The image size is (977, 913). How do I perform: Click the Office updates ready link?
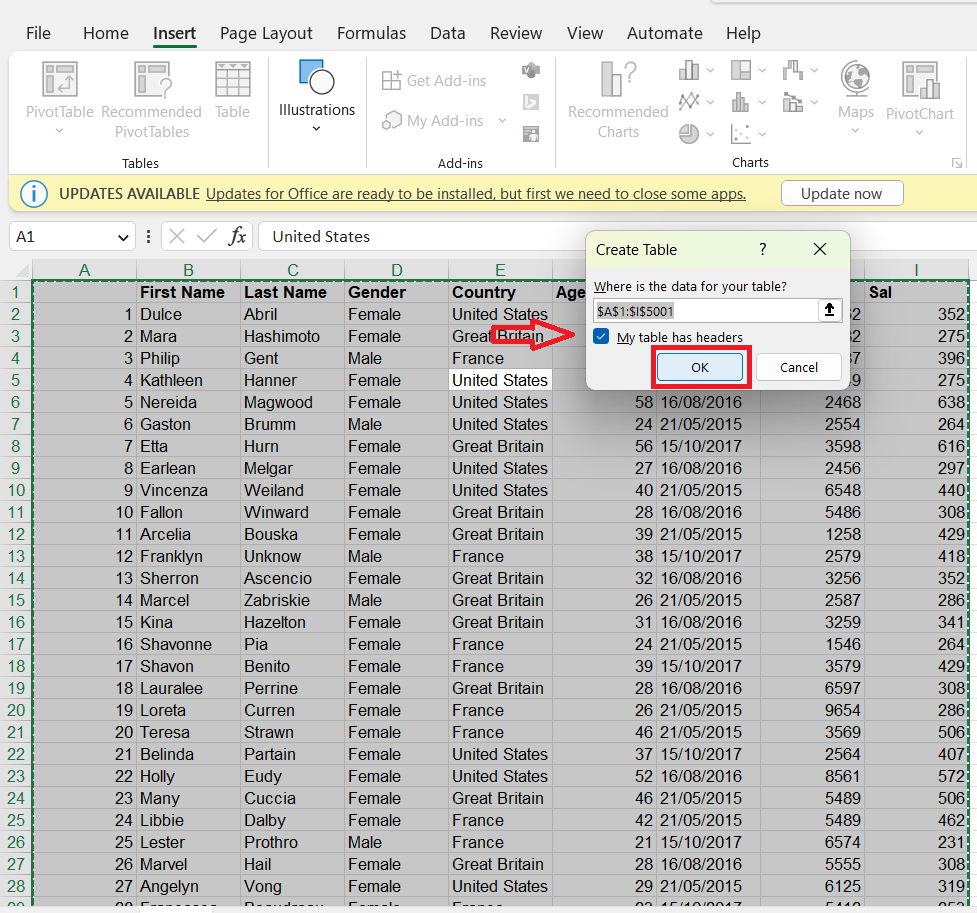pyautogui.click(x=476, y=194)
